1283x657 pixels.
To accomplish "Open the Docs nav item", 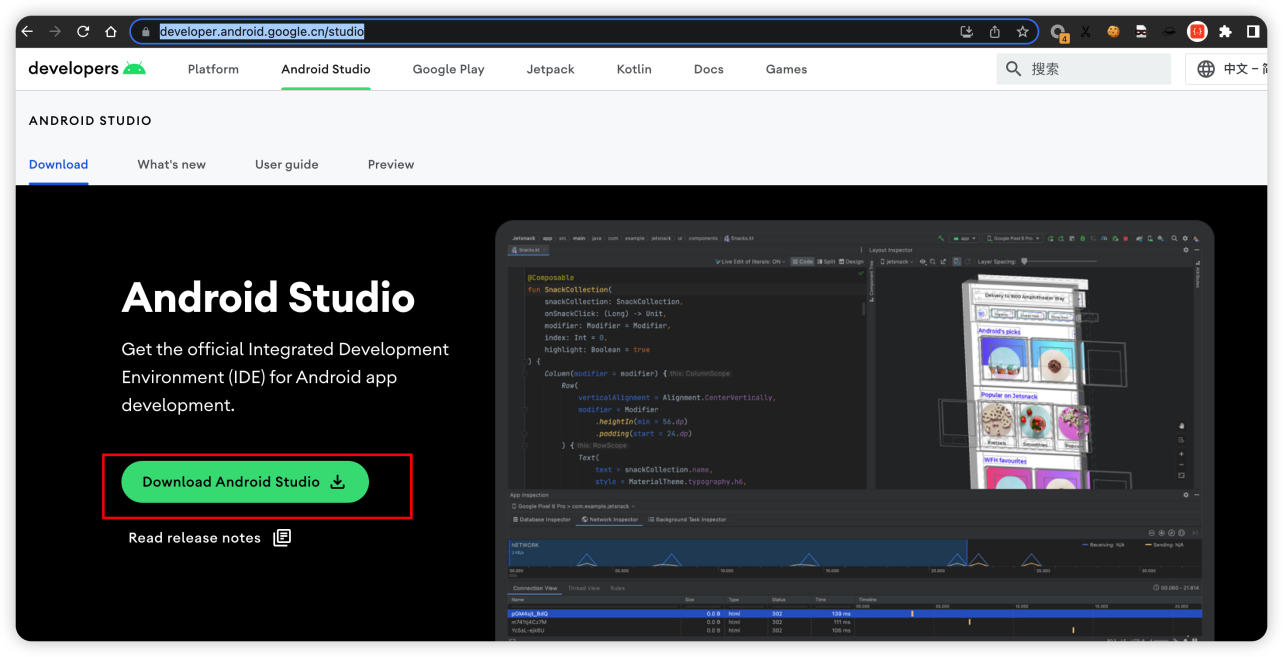I will click(708, 69).
